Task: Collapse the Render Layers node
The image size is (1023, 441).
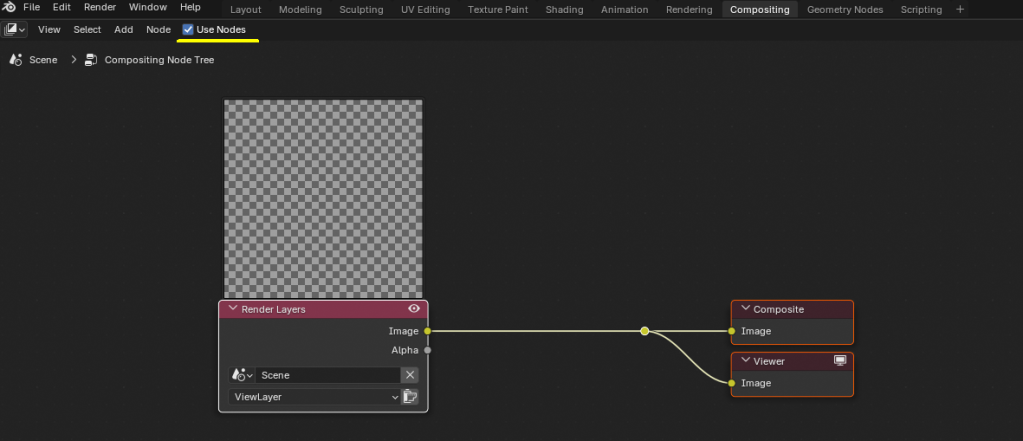Action: [x=233, y=309]
